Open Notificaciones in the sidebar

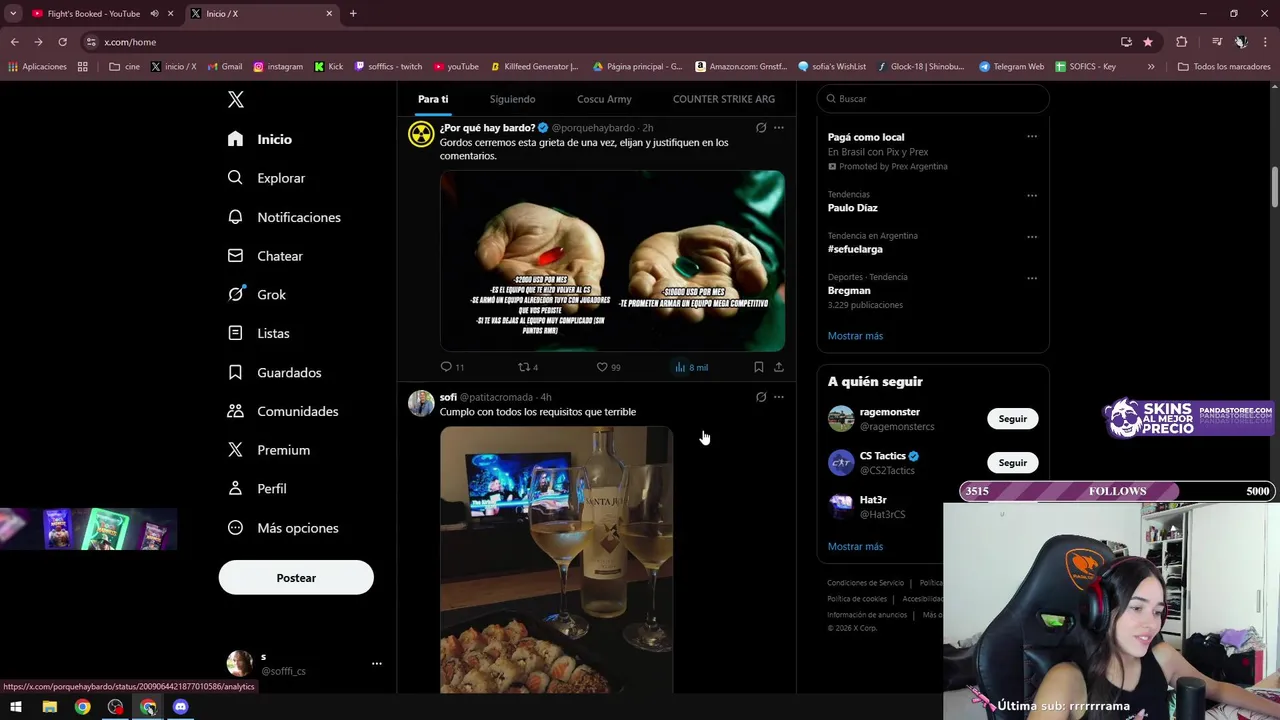[285, 217]
